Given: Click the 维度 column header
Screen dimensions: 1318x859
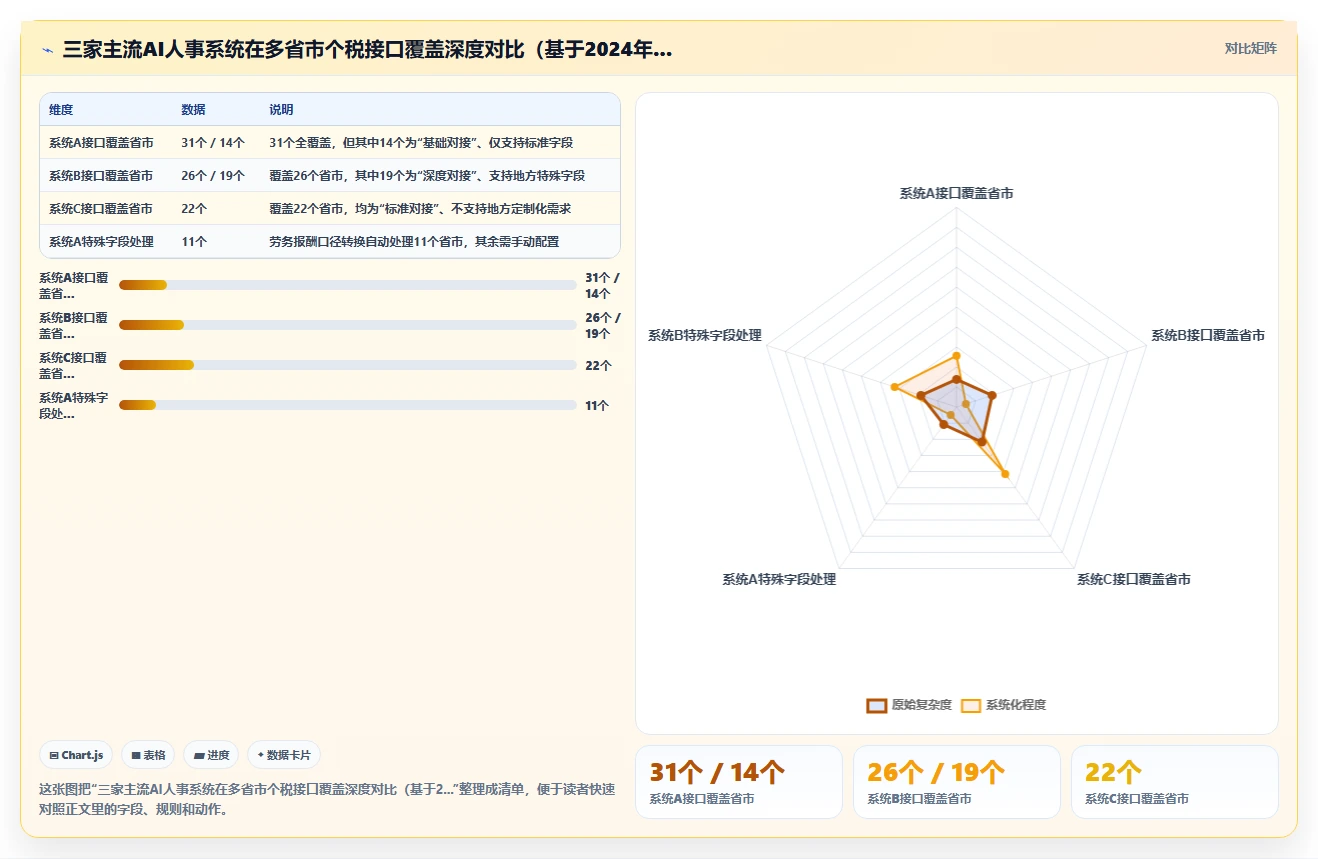Looking at the screenshot, I should coord(61,110).
